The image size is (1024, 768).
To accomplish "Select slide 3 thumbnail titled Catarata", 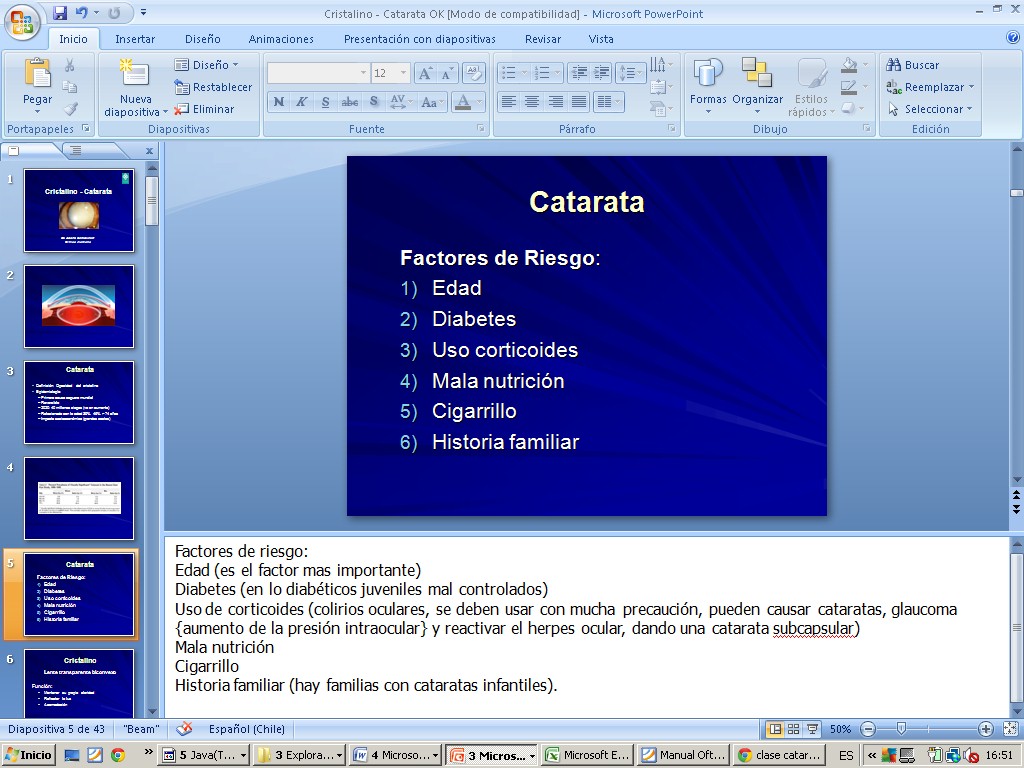I will point(79,402).
